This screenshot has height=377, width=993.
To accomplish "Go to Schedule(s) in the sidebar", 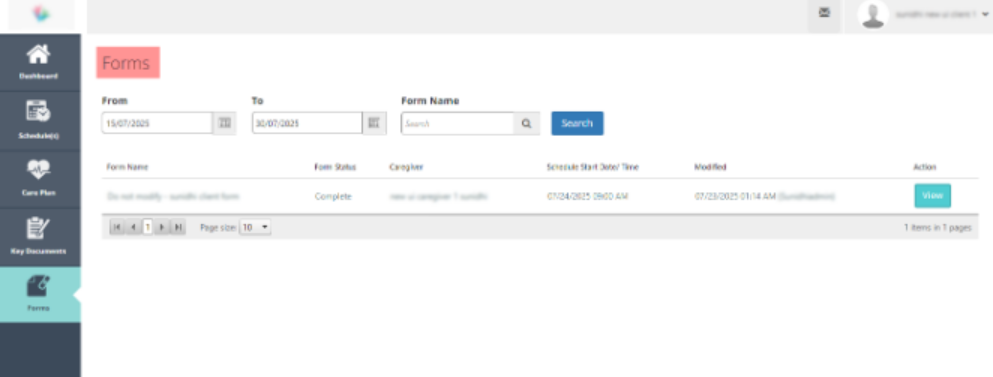I will tap(40, 120).
